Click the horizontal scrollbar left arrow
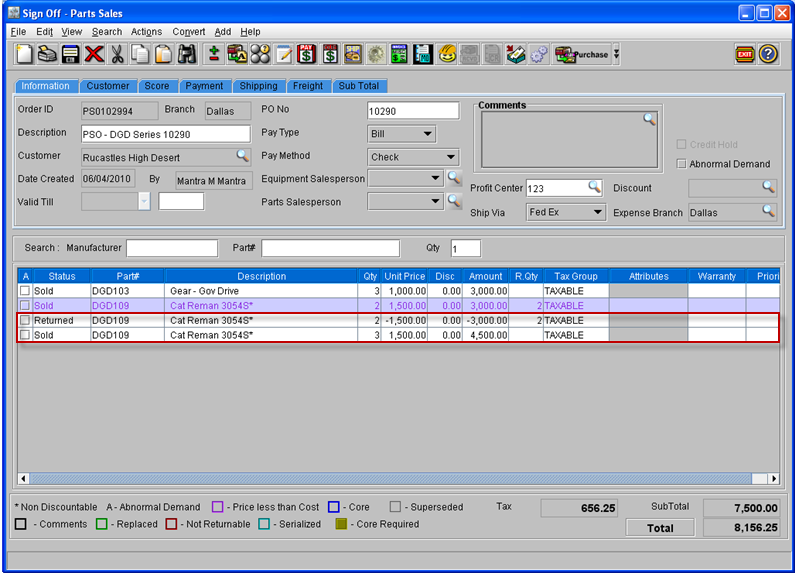This screenshot has height=573, width=795. point(23,478)
